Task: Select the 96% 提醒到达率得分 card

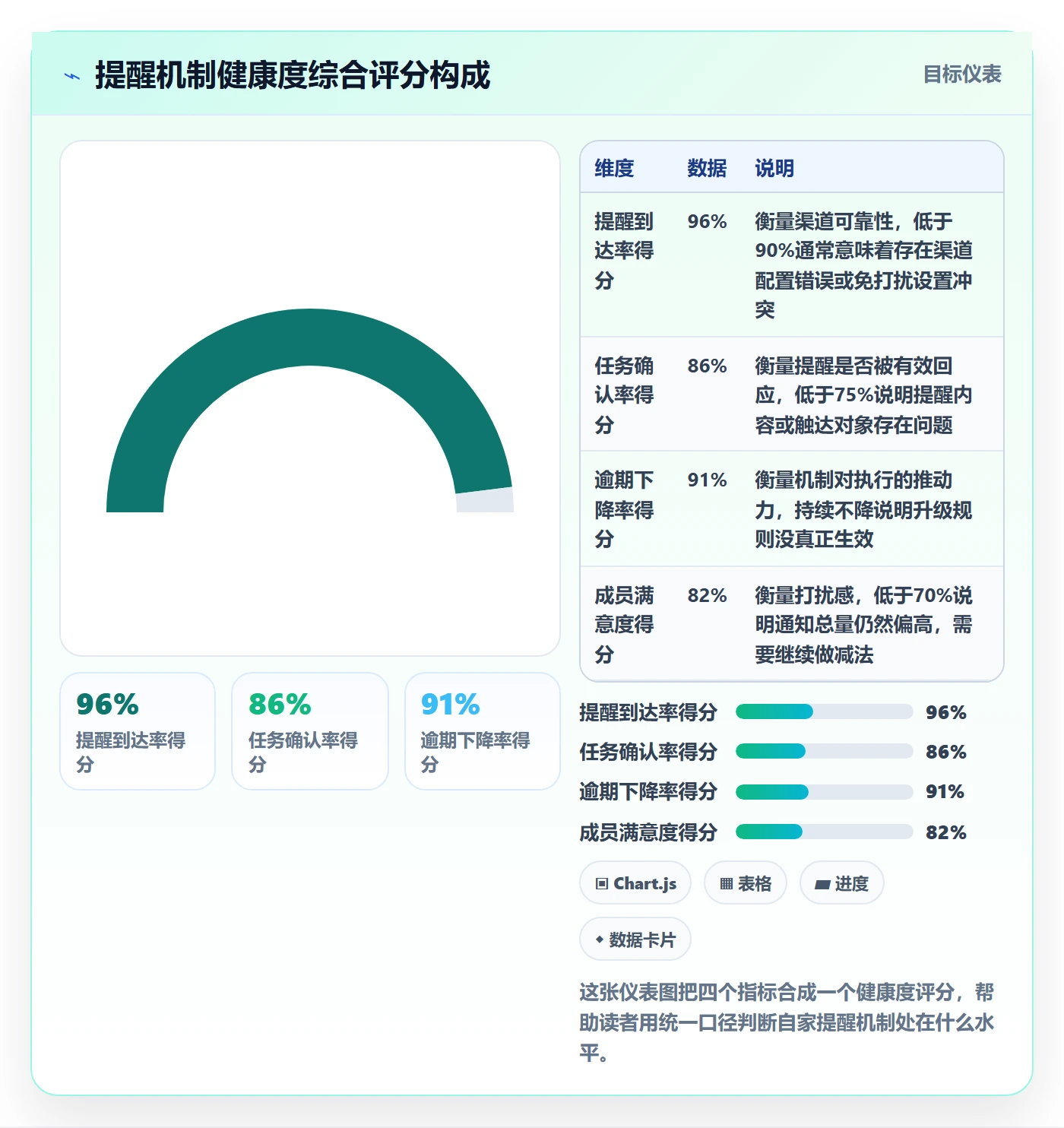Action: click(138, 731)
